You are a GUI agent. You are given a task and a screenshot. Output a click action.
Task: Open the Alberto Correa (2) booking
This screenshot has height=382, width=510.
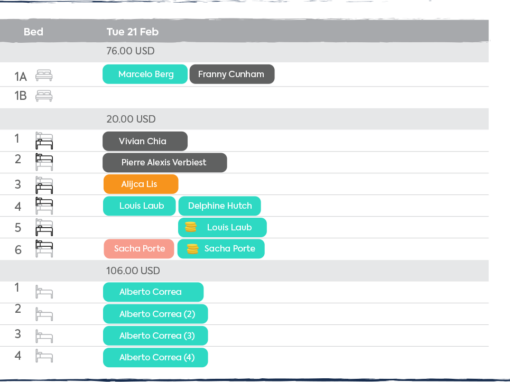tap(155, 314)
